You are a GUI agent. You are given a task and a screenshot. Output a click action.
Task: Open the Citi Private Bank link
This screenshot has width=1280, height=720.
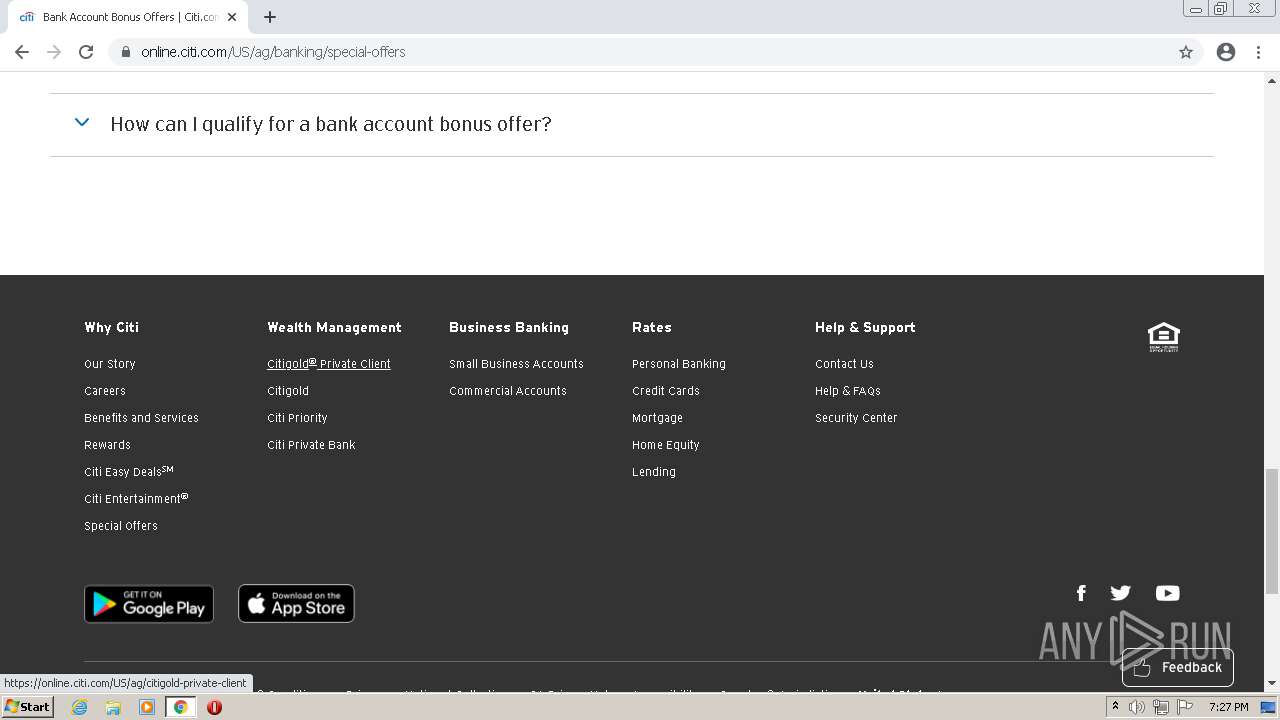[x=311, y=445]
